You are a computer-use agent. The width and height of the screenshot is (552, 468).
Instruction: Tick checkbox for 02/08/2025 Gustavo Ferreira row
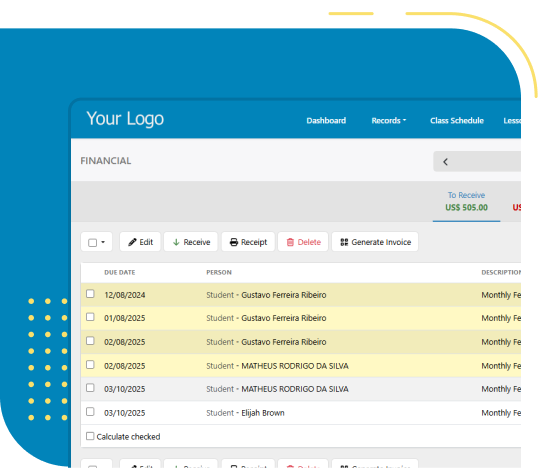[90, 341]
